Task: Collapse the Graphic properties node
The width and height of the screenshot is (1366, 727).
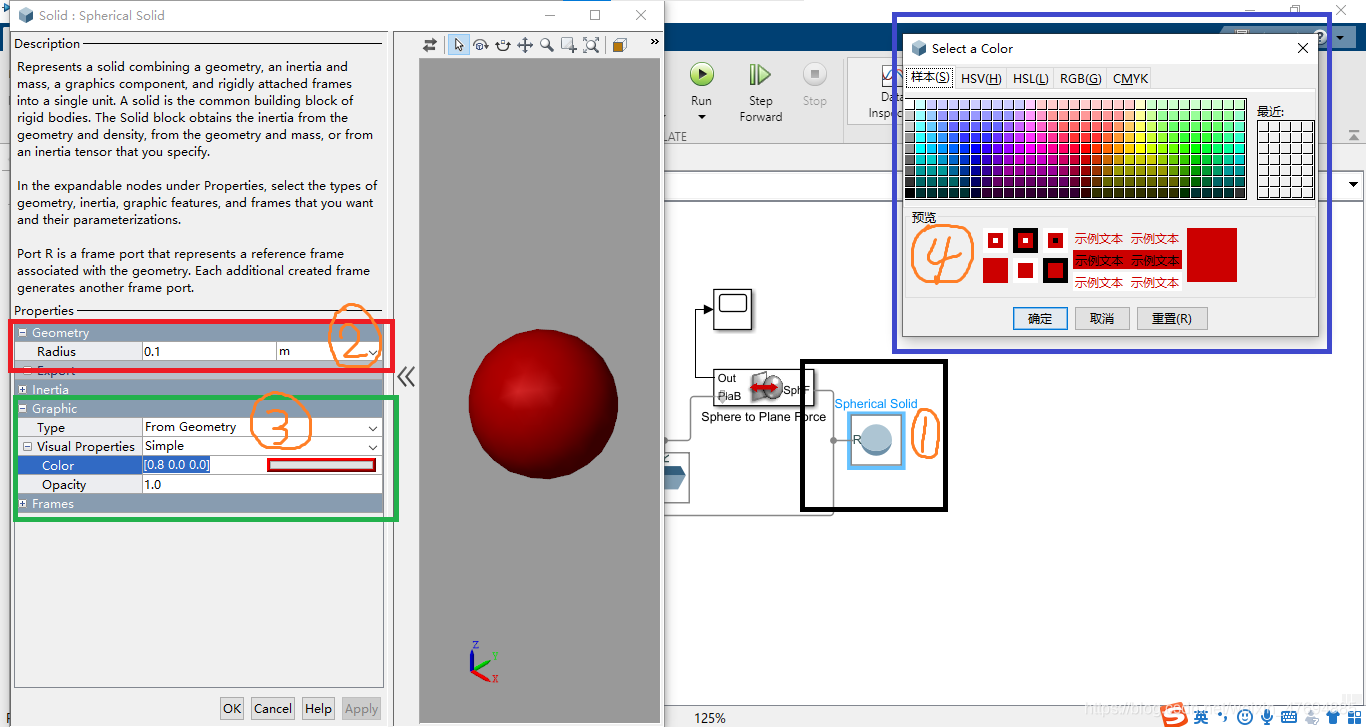Action: 22,408
